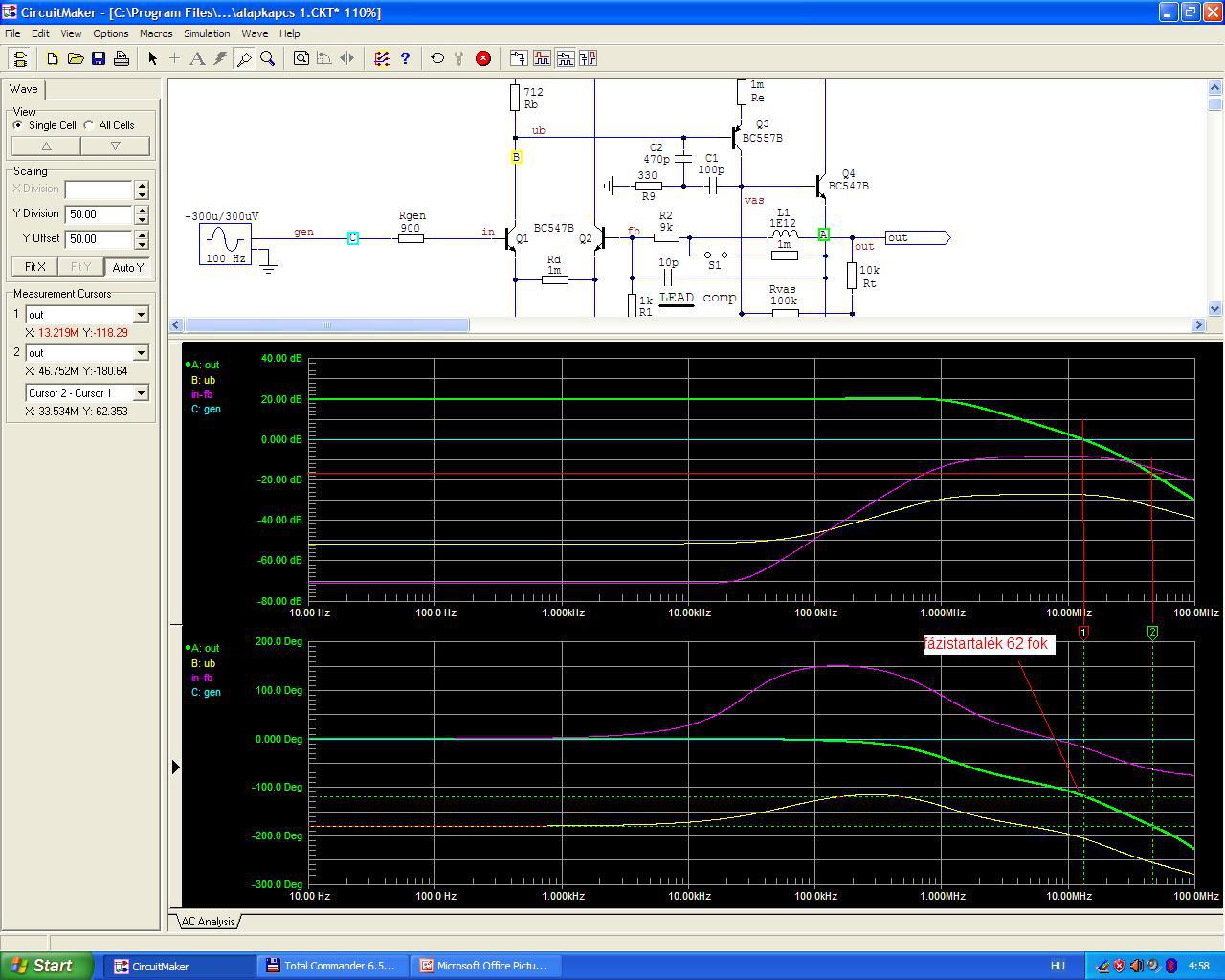Click the Print toolbar icon

click(x=122, y=58)
